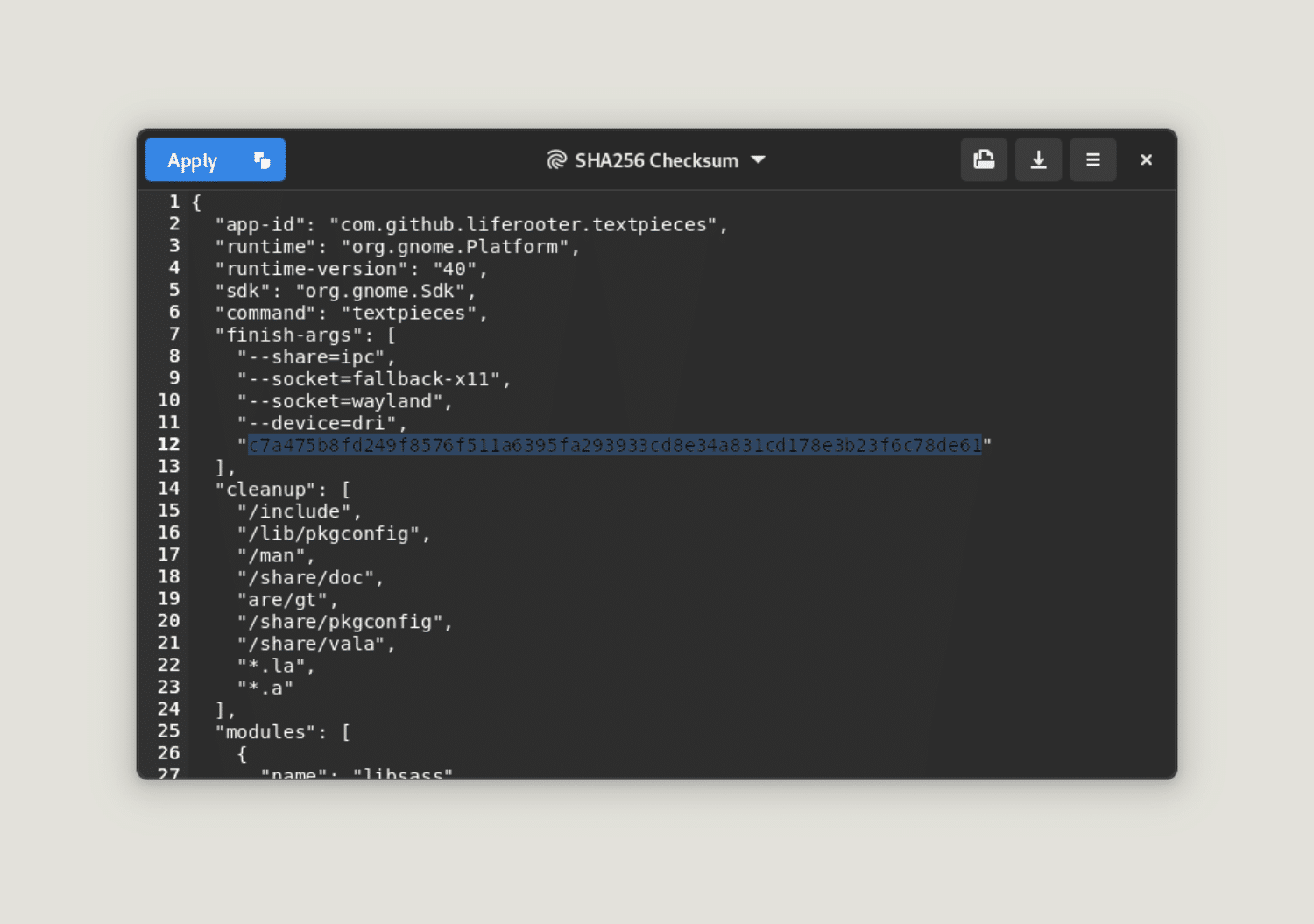Close the Text Pieces window

(1146, 159)
